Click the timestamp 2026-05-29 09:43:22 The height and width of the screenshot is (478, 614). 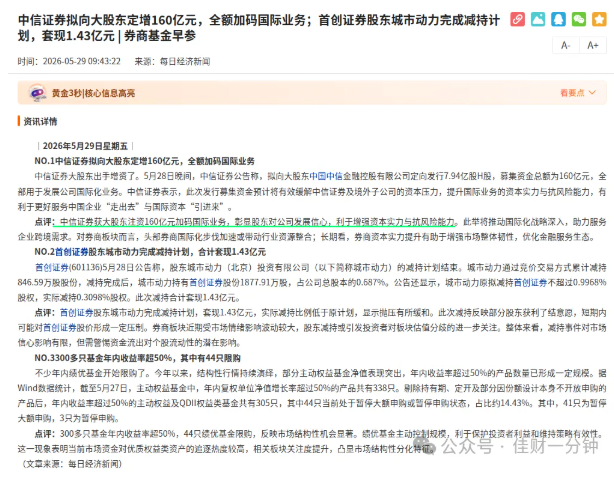81,61
